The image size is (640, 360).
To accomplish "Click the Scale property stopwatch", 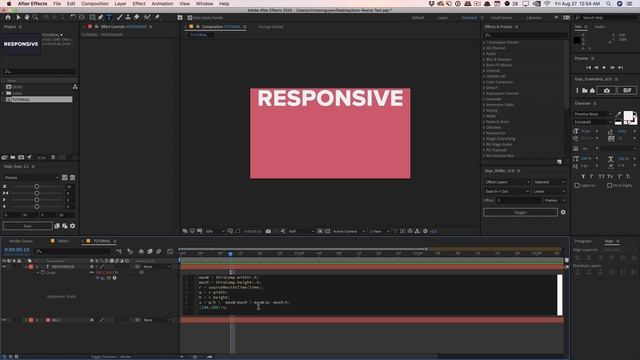I will pyautogui.click(x=43, y=272).
